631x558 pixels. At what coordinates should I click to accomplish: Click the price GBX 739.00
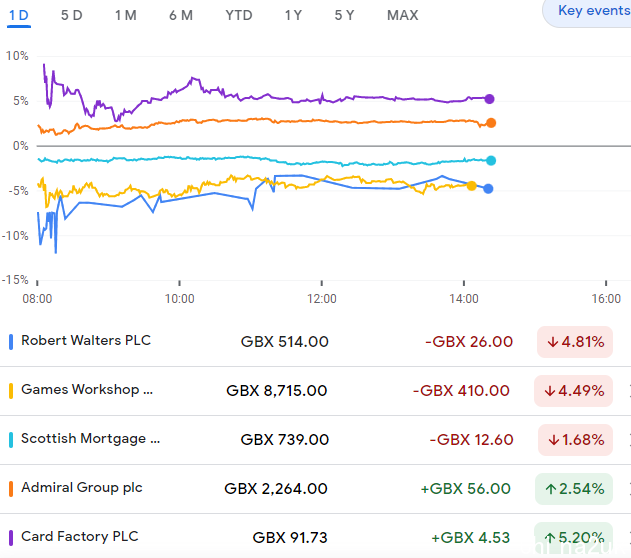click(285, 440)
